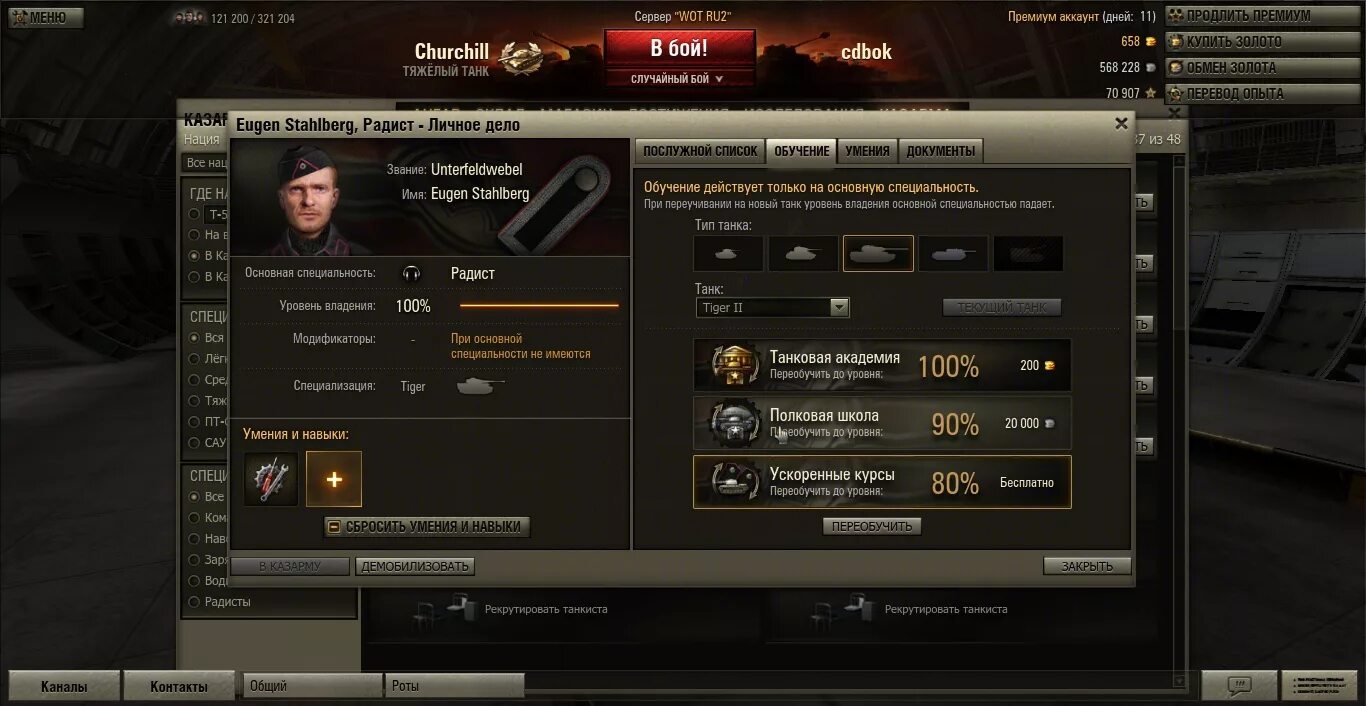Switch to the Умения tab
This screenshot has height=706, width=1366.
click(x=867, y=151)
